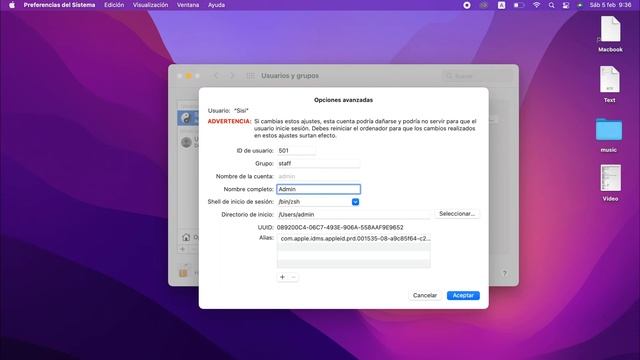The width and height of the screenshot is (640, 360).
Task: Open the Visualización menu
Action: coord(150,5)
